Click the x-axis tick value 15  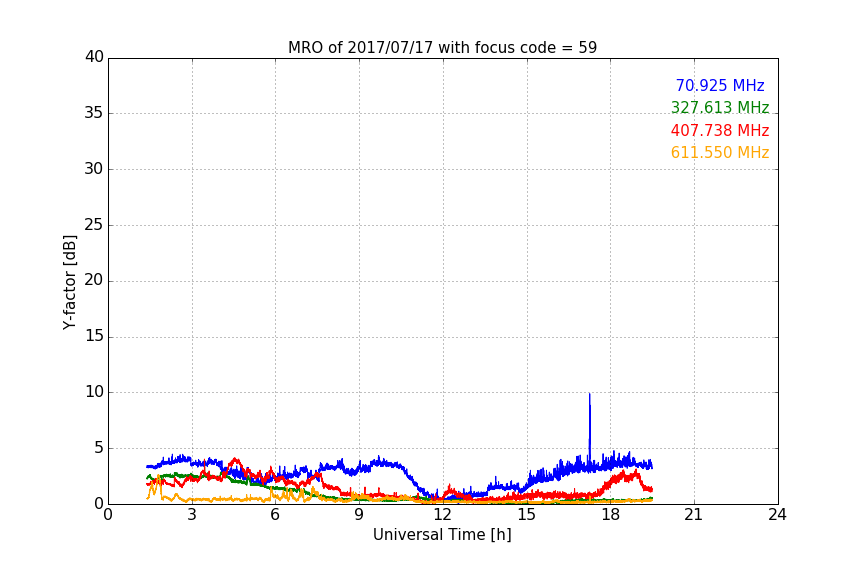tap(526, 515)
